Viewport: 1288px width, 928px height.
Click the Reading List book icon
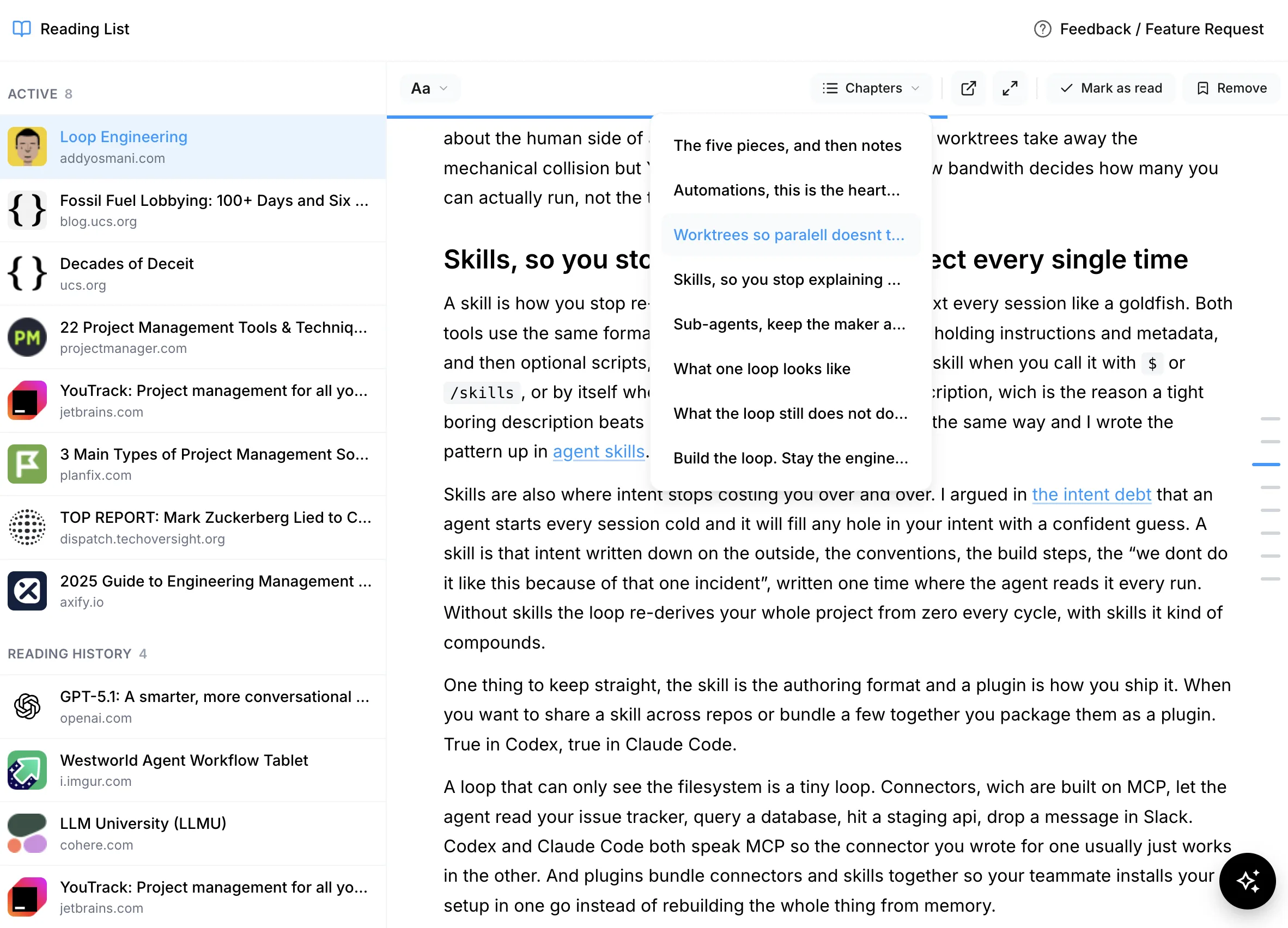(22, 28)
